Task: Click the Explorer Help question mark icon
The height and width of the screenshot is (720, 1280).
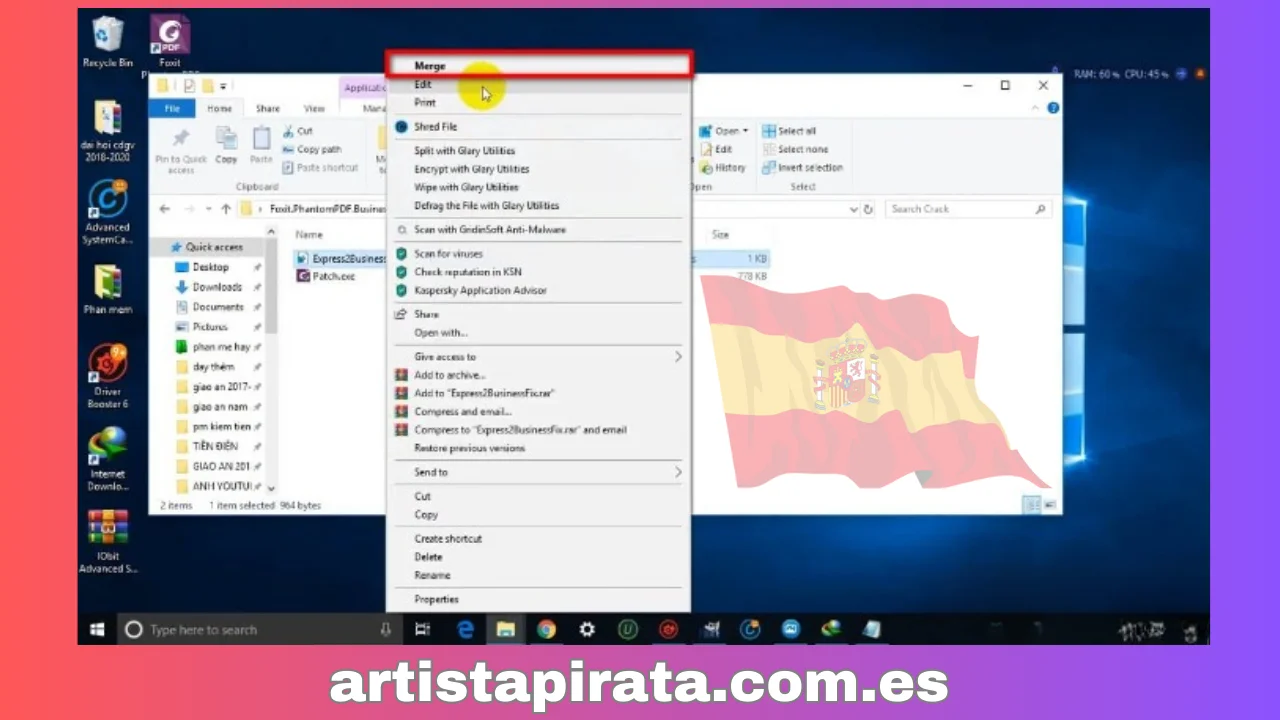Action: pyautogui.click(x=1053, y=108)
